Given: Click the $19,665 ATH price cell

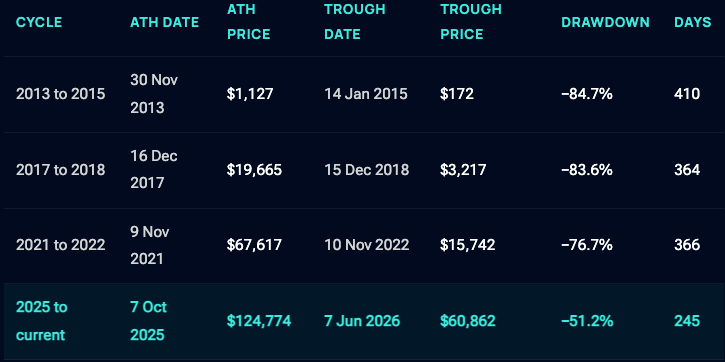Looking at the screenshot, I should (x=254, y=170).
